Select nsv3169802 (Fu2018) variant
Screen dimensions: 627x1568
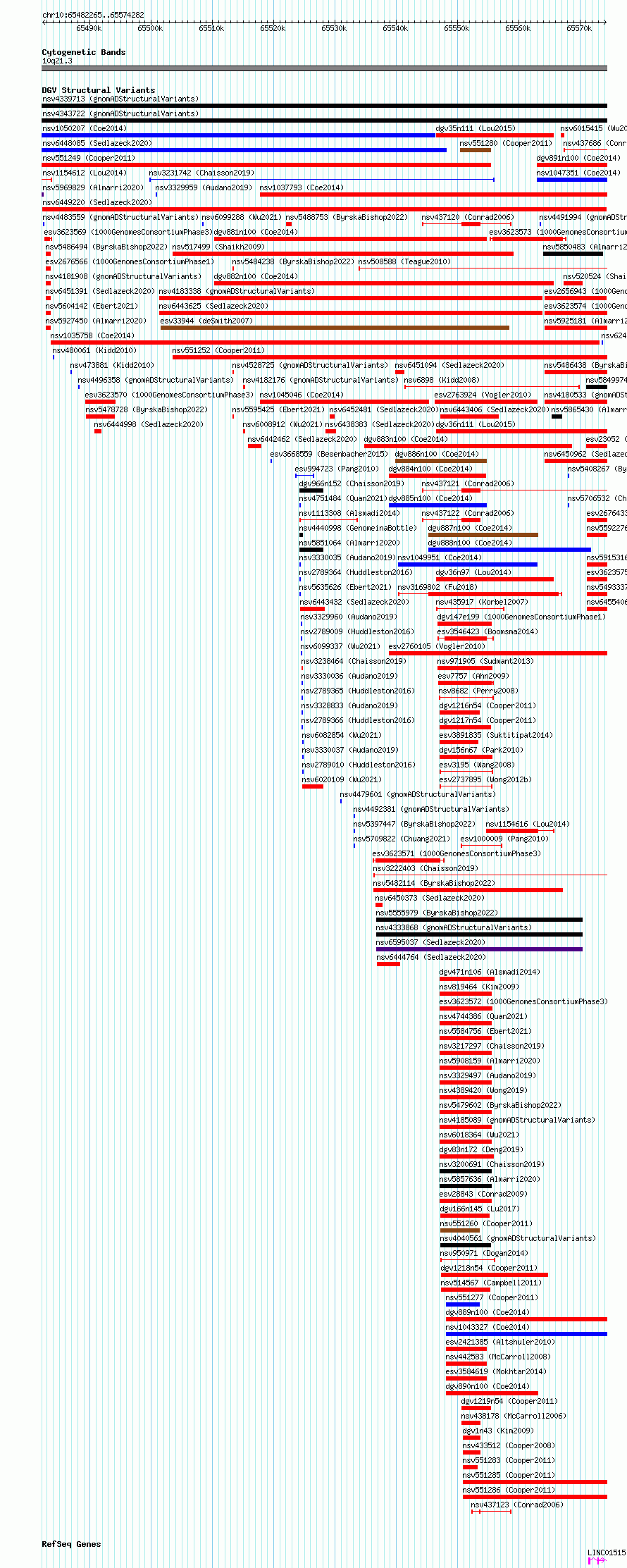437,587
